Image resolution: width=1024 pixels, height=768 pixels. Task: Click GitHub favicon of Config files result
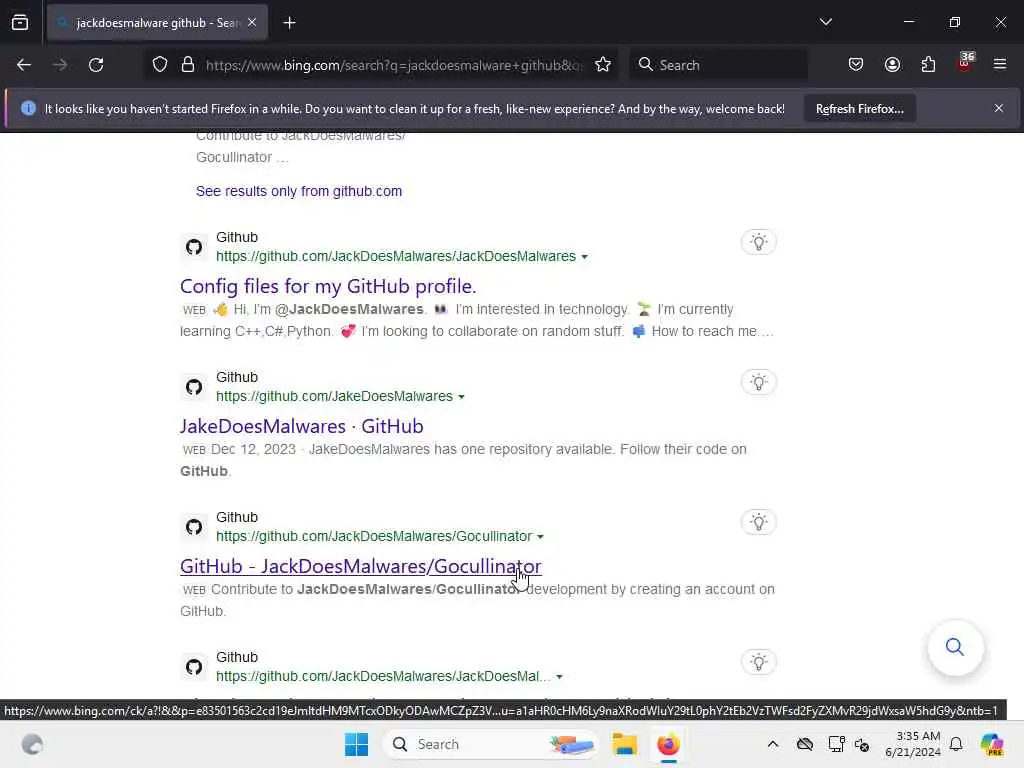tap(194, 247)
